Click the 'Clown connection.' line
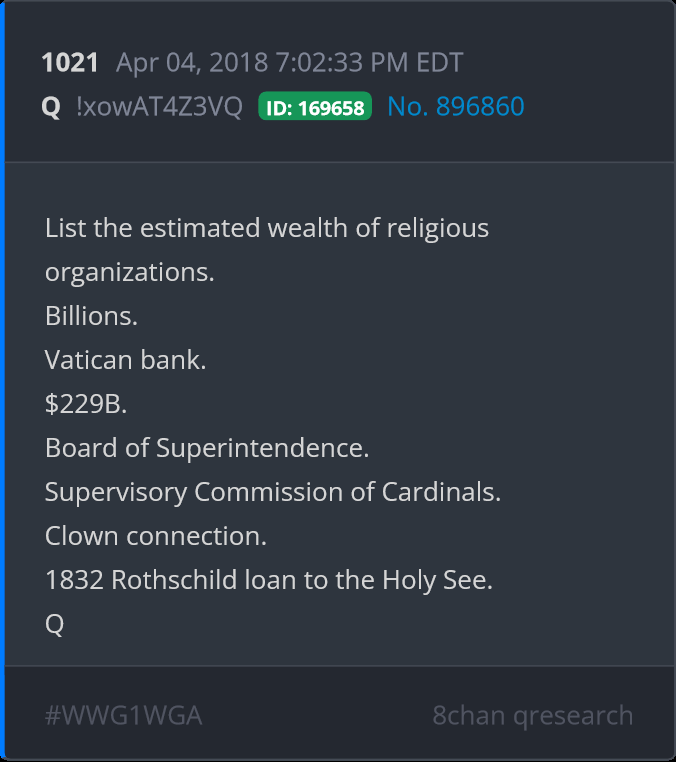Viewport: 676px width, 762px height. tap(156, 536)
